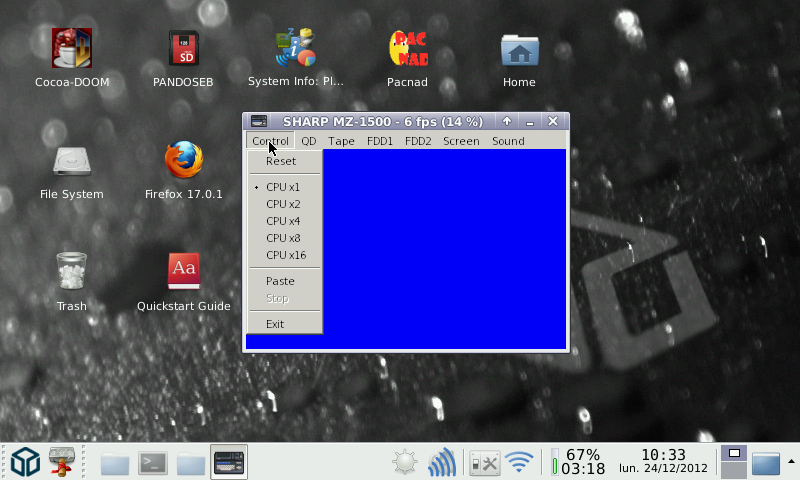Select the CPU x8 speed option
This screenshot has width=800, height=480.
[284, 238]
